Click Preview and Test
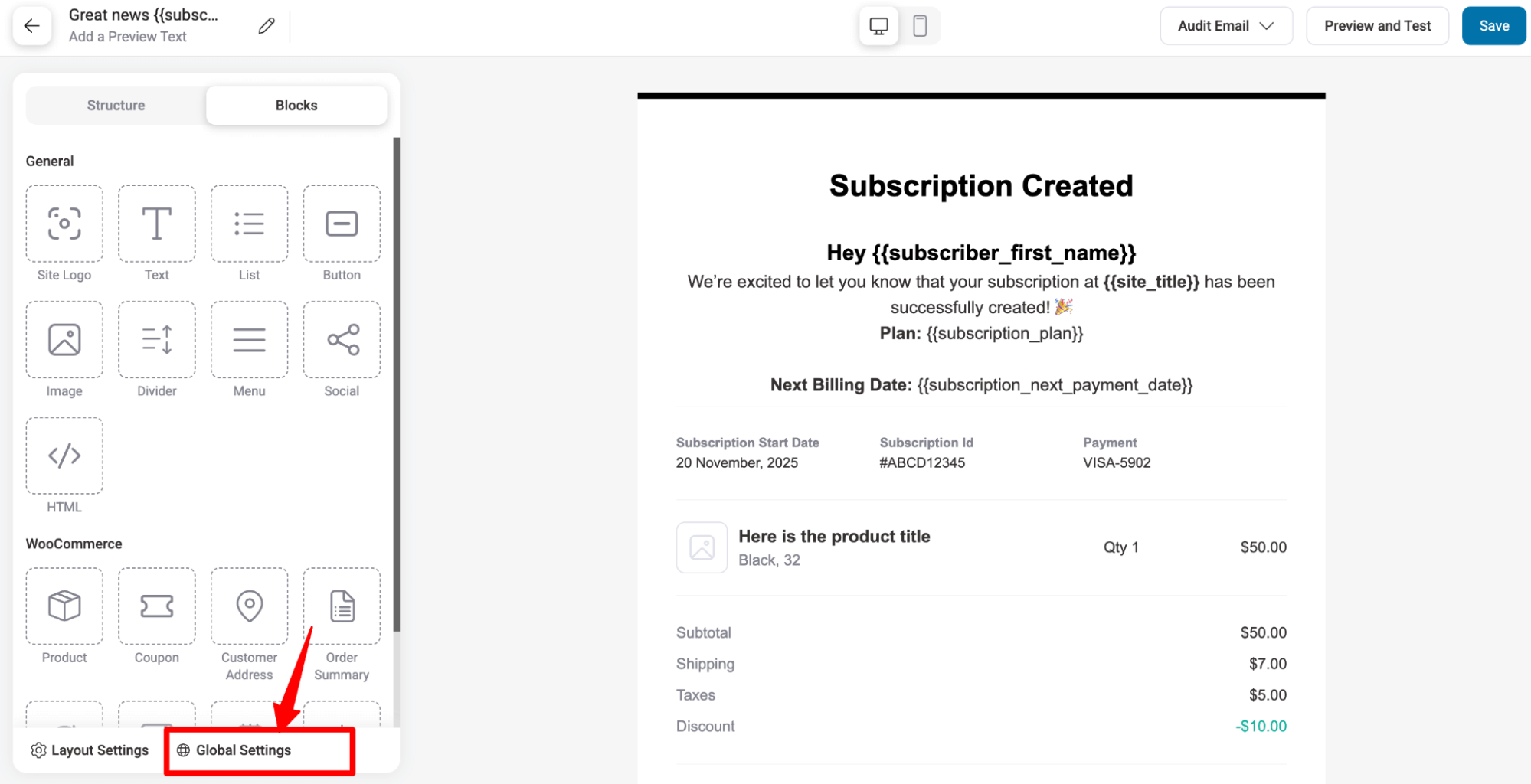 (x=1377, y=25)
